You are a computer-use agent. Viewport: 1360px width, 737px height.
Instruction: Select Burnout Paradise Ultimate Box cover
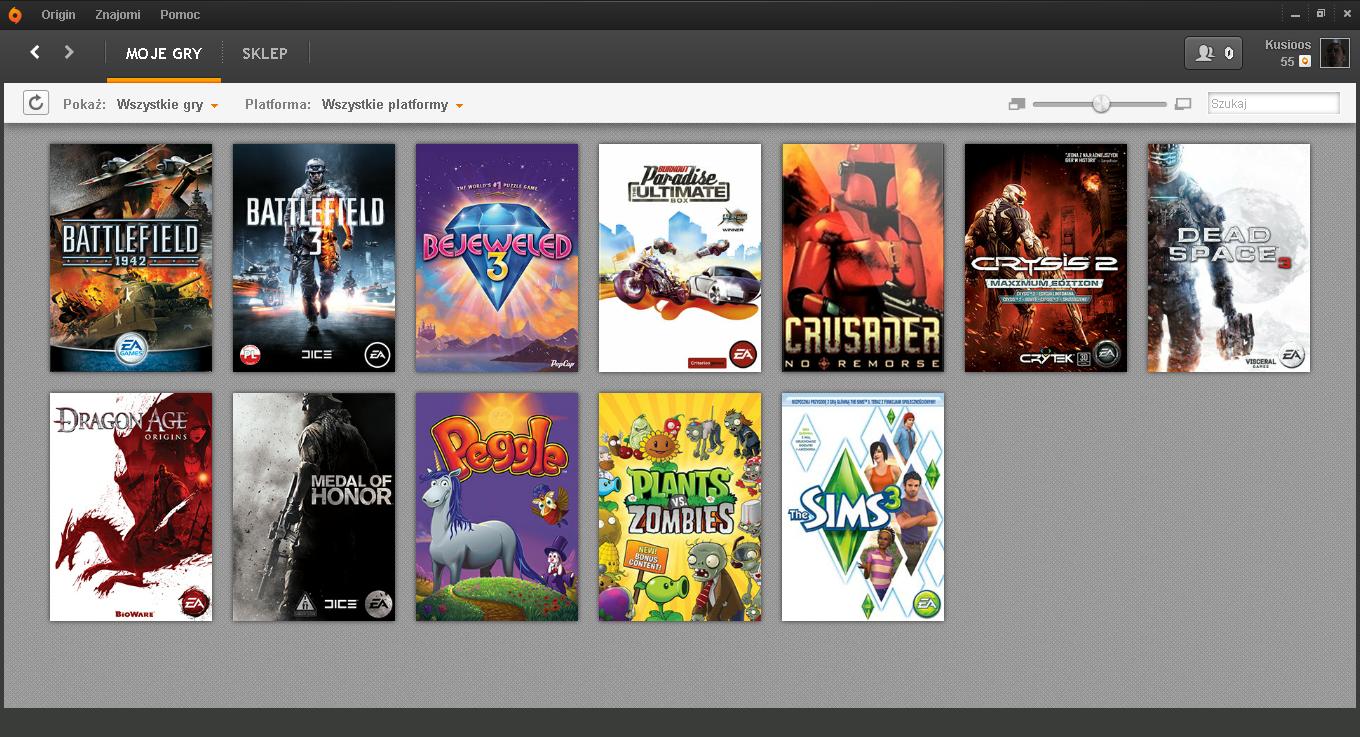pyautogui.click(x=680, y=258)
